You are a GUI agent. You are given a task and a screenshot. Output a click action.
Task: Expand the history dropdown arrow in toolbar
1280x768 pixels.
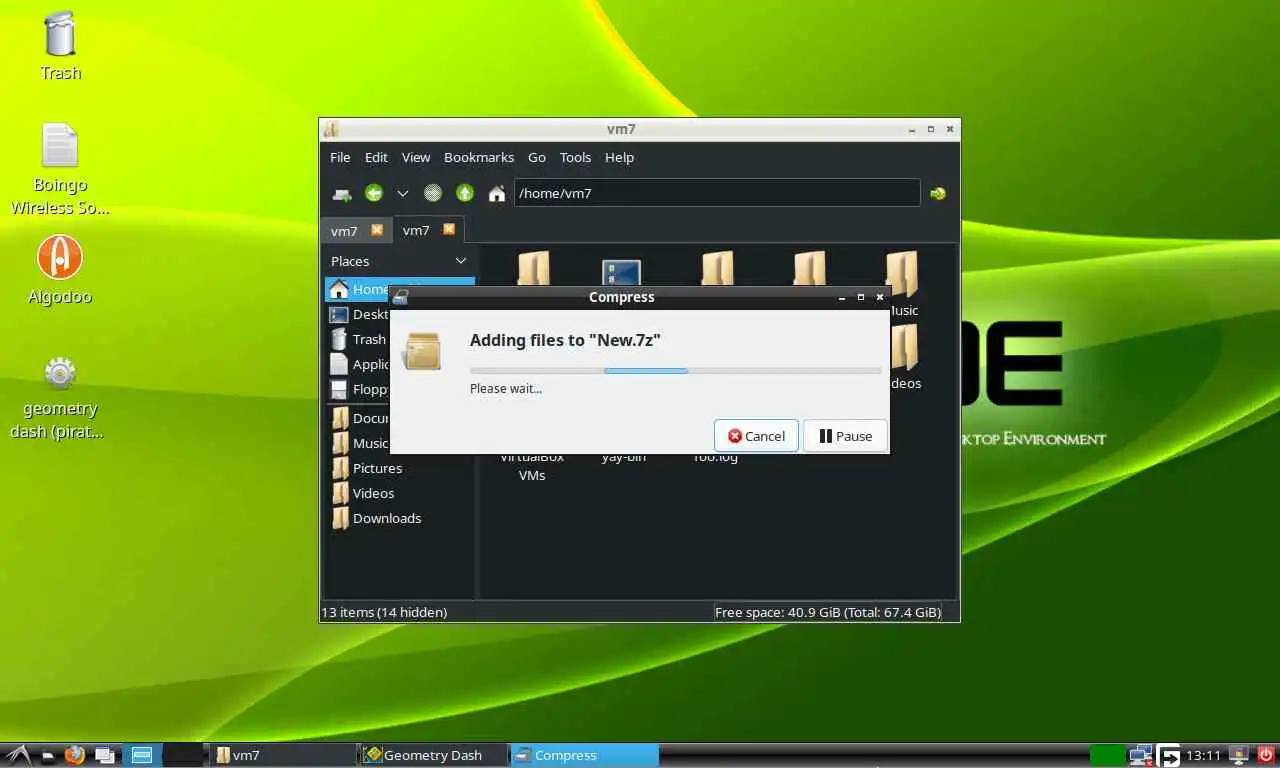402,194
